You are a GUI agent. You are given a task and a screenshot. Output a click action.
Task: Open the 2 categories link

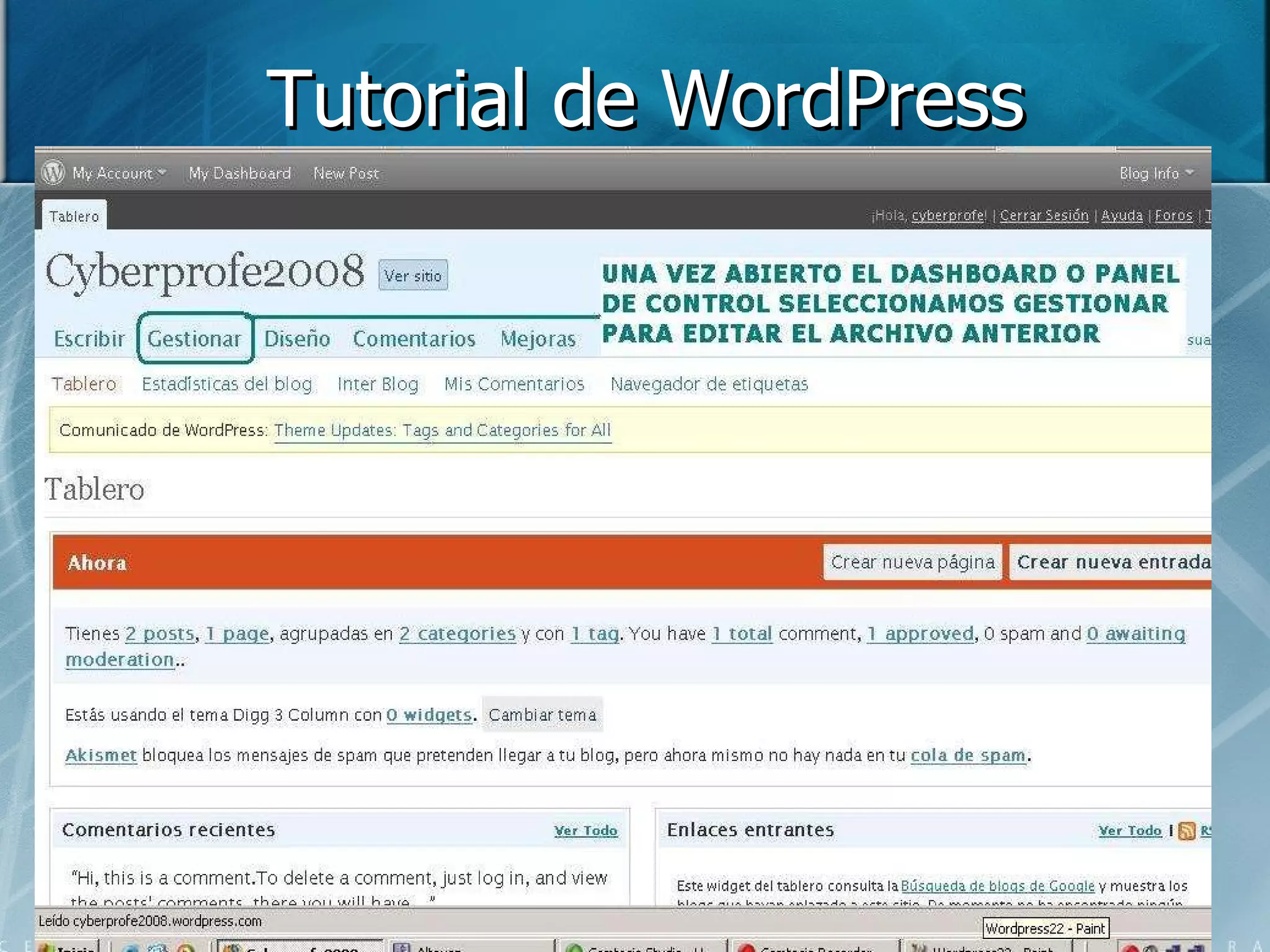458,634
